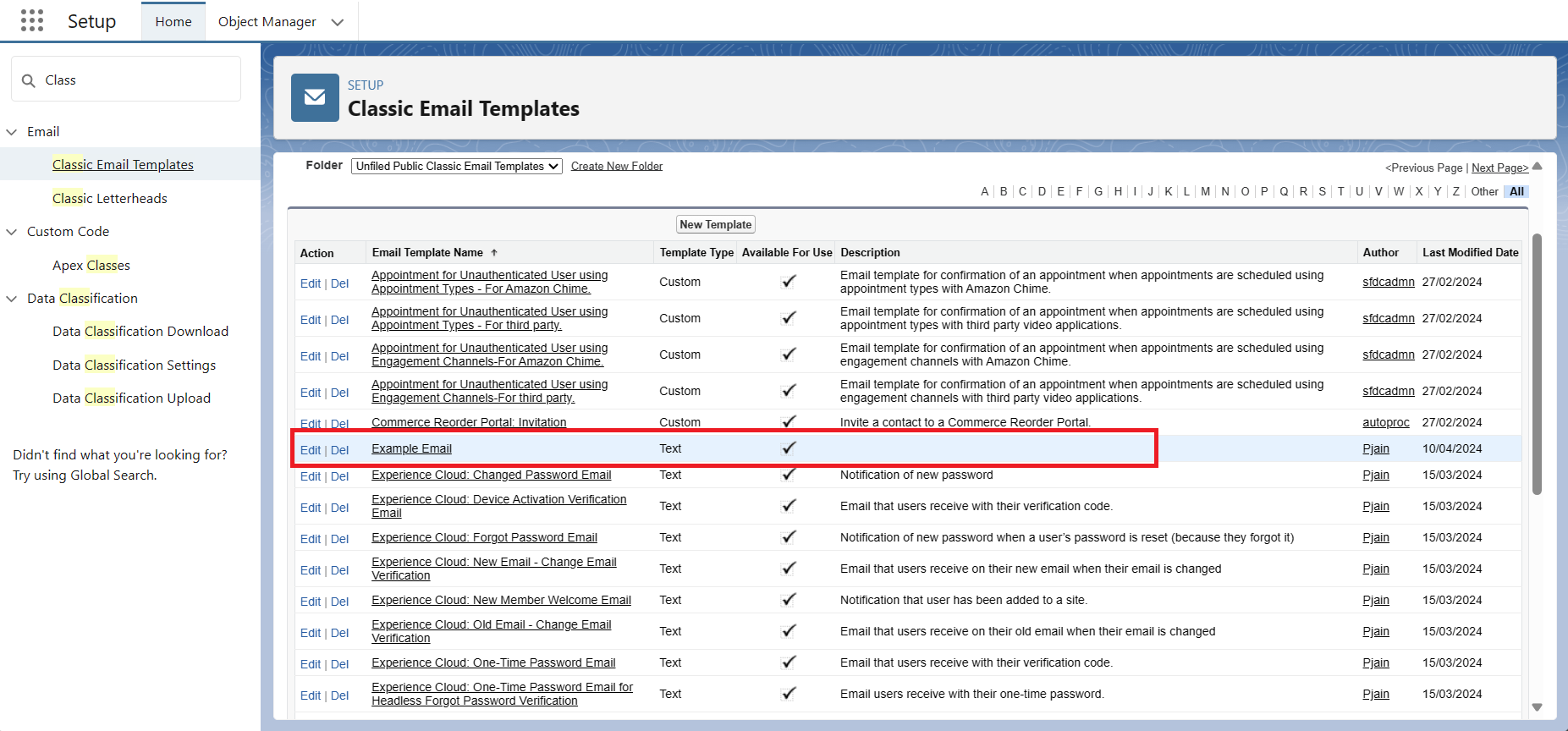The image size is (1568, 731).
Task: Expand the Object Manager dropdown chevron
Action: (338, 22)
